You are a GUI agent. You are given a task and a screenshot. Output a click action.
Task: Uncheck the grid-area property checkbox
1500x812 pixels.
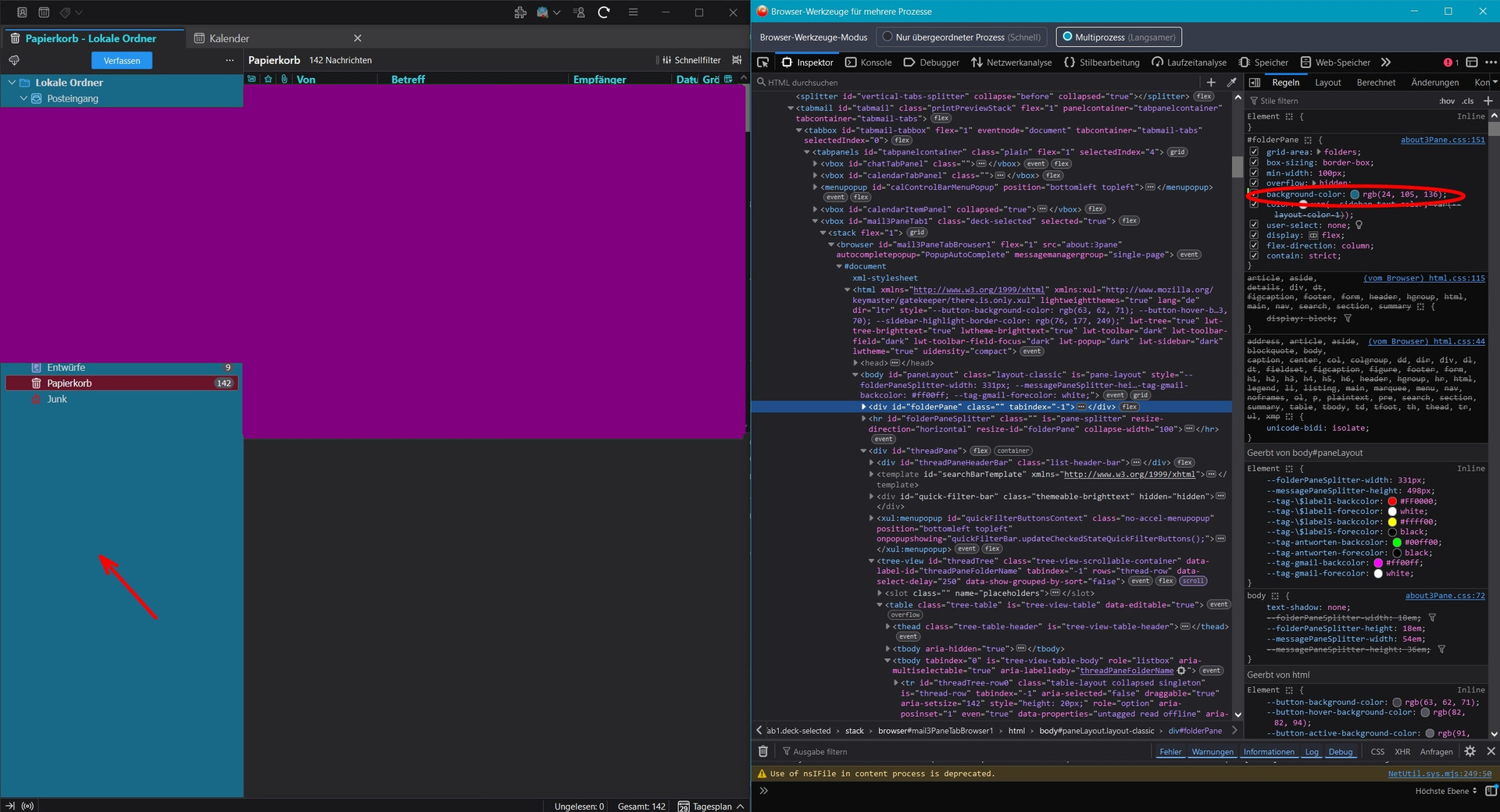[x=1254, y=152]
